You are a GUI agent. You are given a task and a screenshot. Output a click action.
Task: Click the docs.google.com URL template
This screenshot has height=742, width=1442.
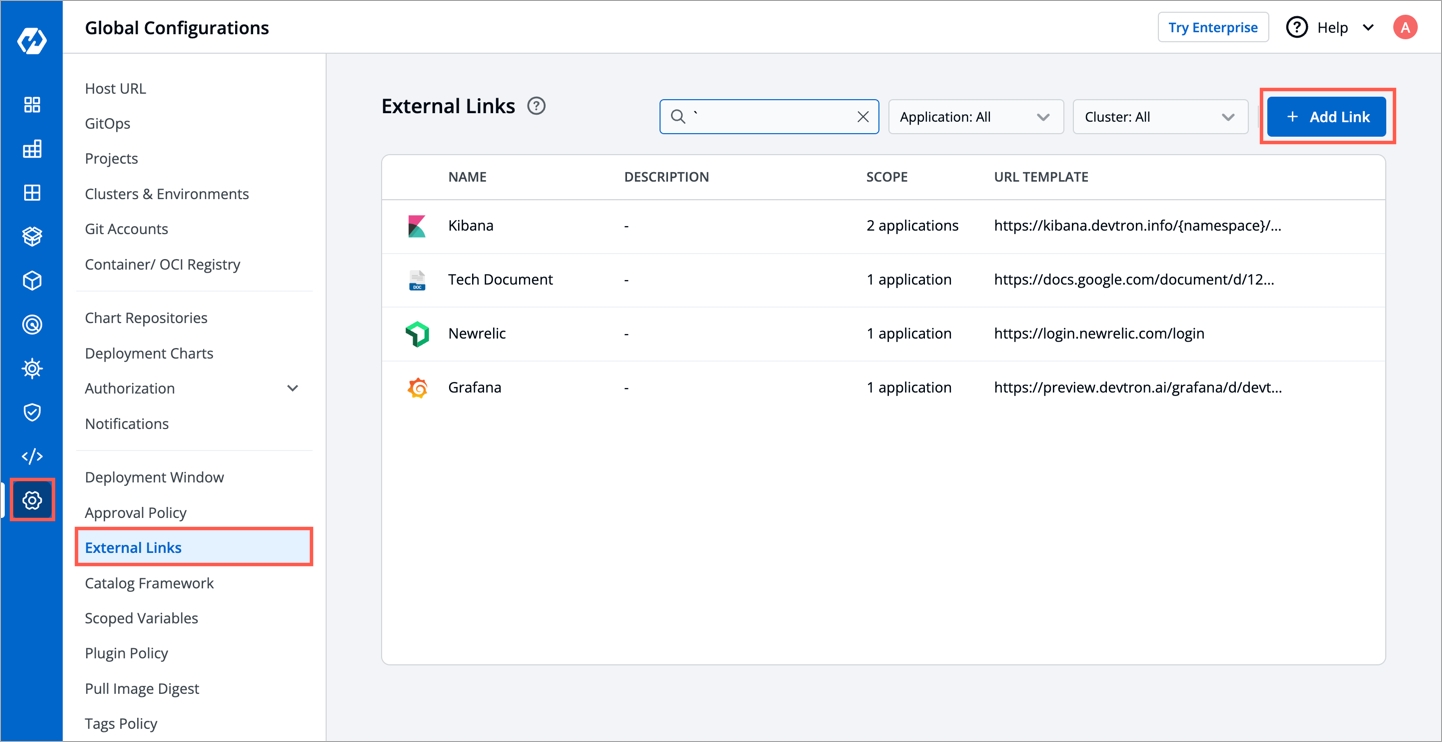coord(1134,280)
